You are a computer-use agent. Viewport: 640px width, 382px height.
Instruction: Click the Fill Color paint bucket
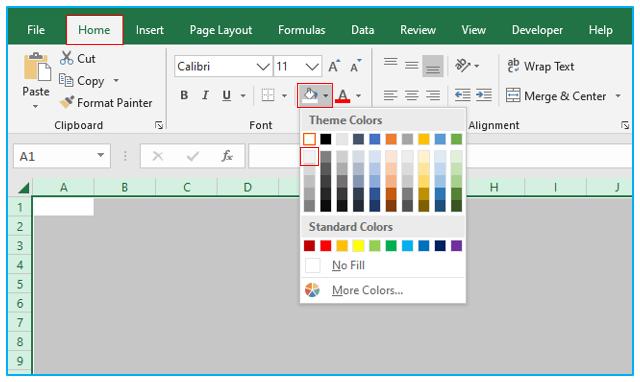tap(310, 96)
